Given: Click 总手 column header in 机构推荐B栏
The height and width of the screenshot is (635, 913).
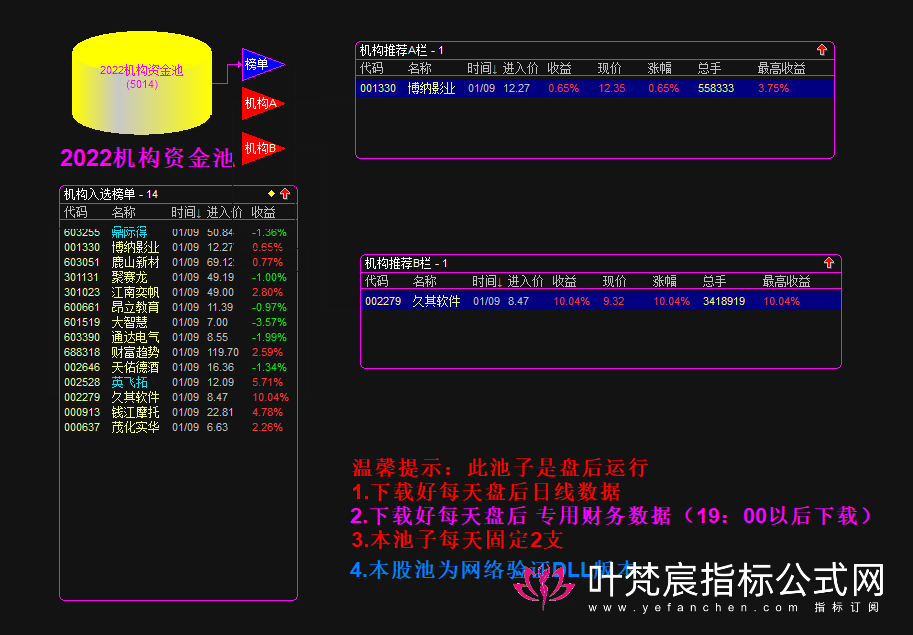Looking at the screenshot, I should pyautogui.click(x=714, y=281).
